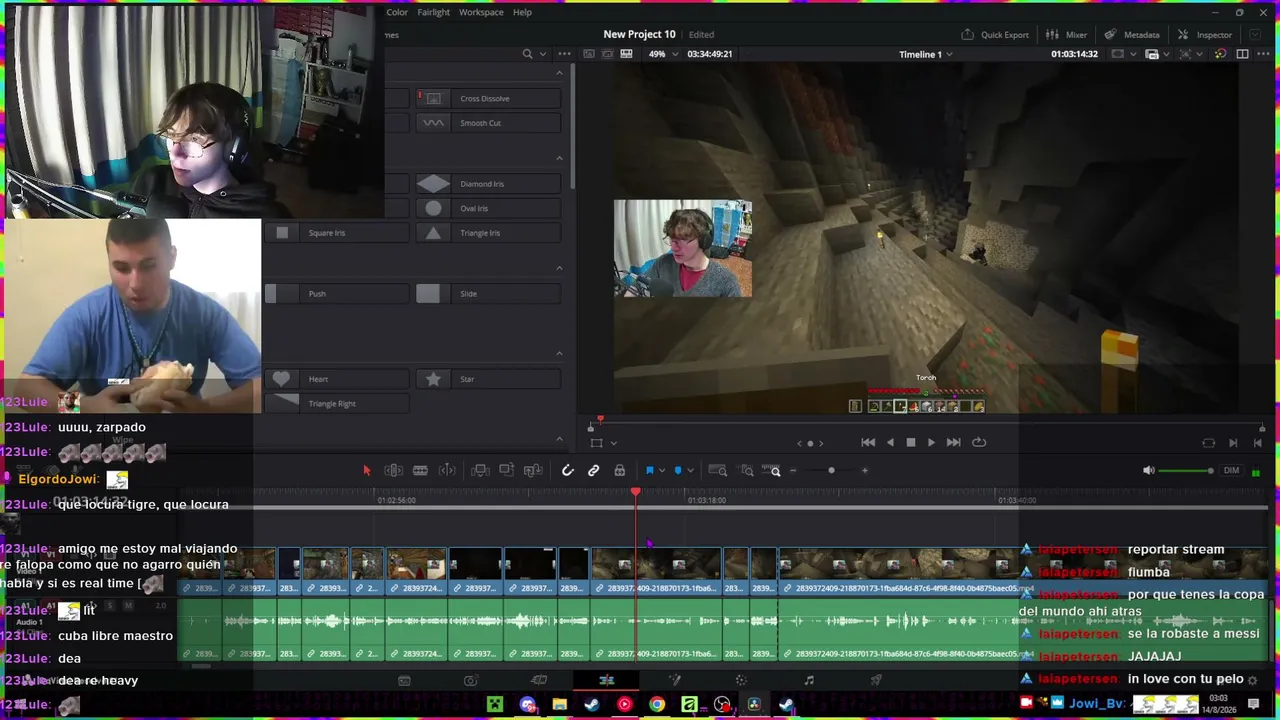Mute audio with the speaker icon
The image size is (1280, 720).
pyautogui.click(x=1148, y=471)
